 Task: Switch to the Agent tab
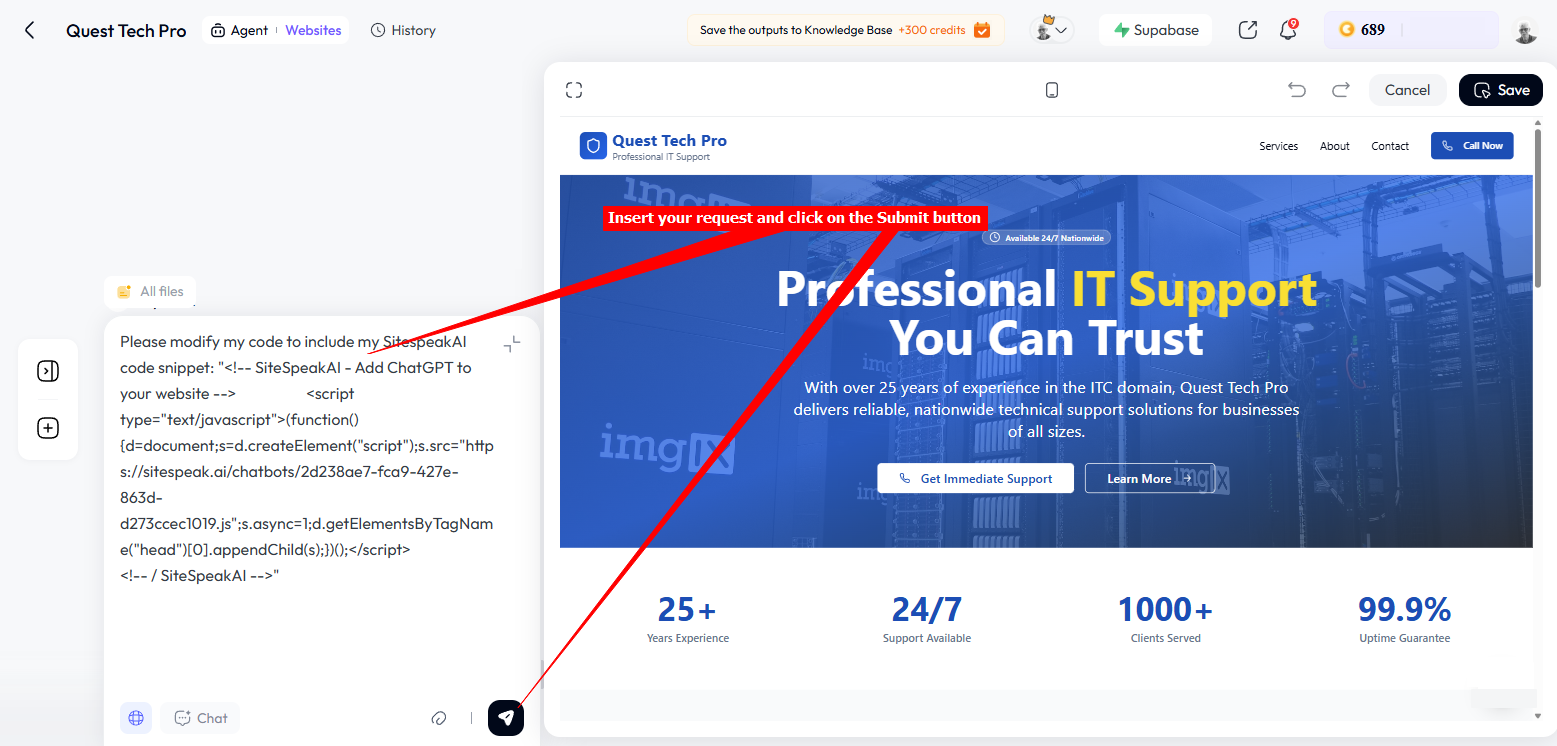(239, 30)
